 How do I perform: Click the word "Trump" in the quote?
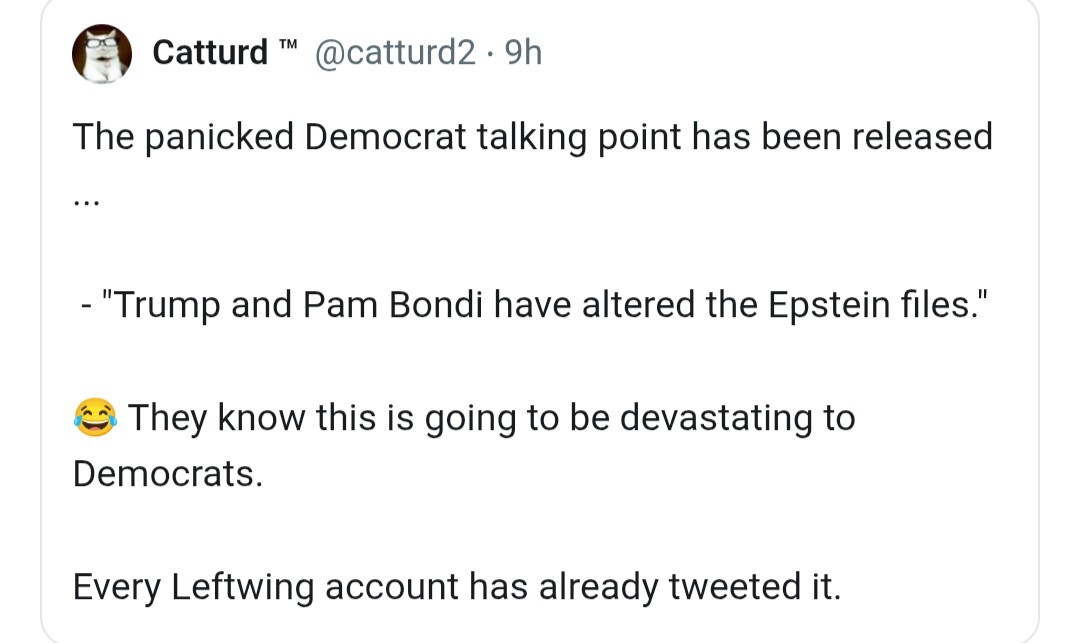169,305
